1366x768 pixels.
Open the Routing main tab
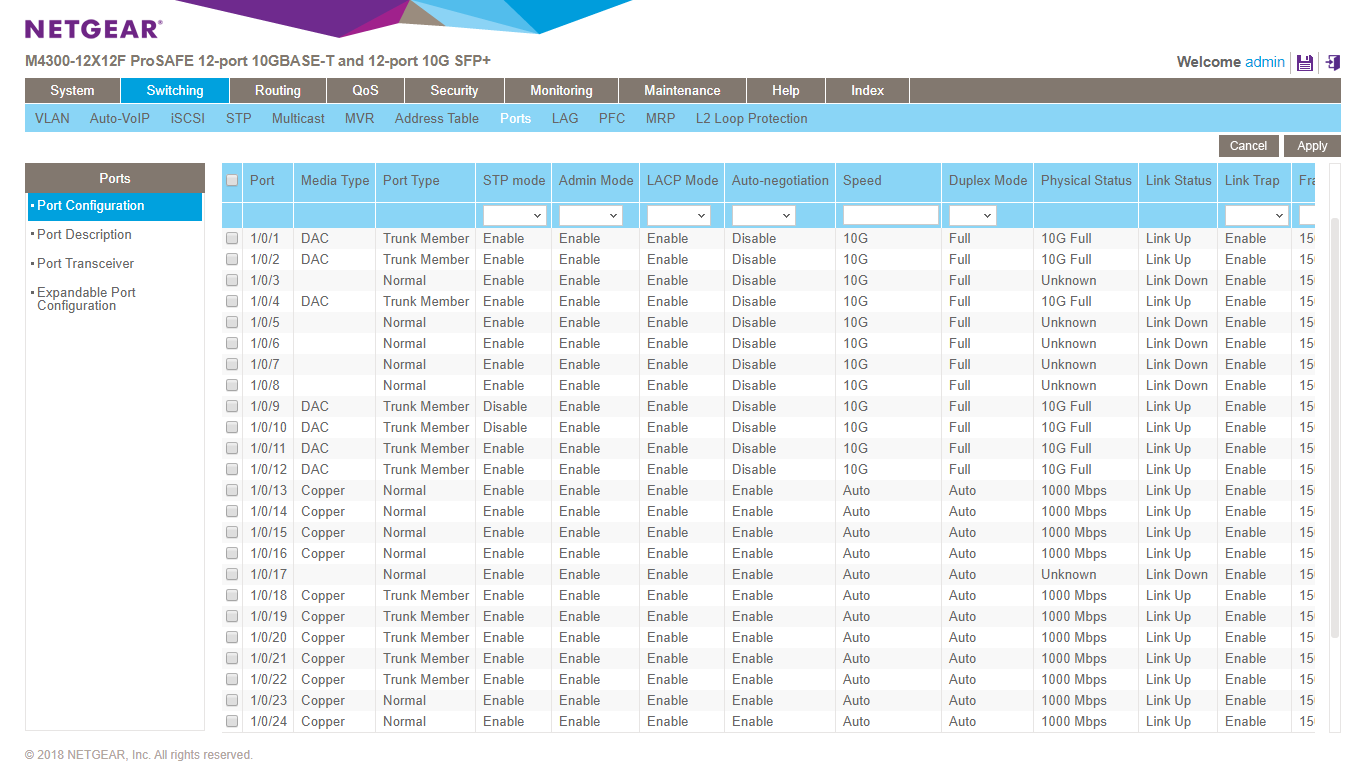(x=278, y=90)
